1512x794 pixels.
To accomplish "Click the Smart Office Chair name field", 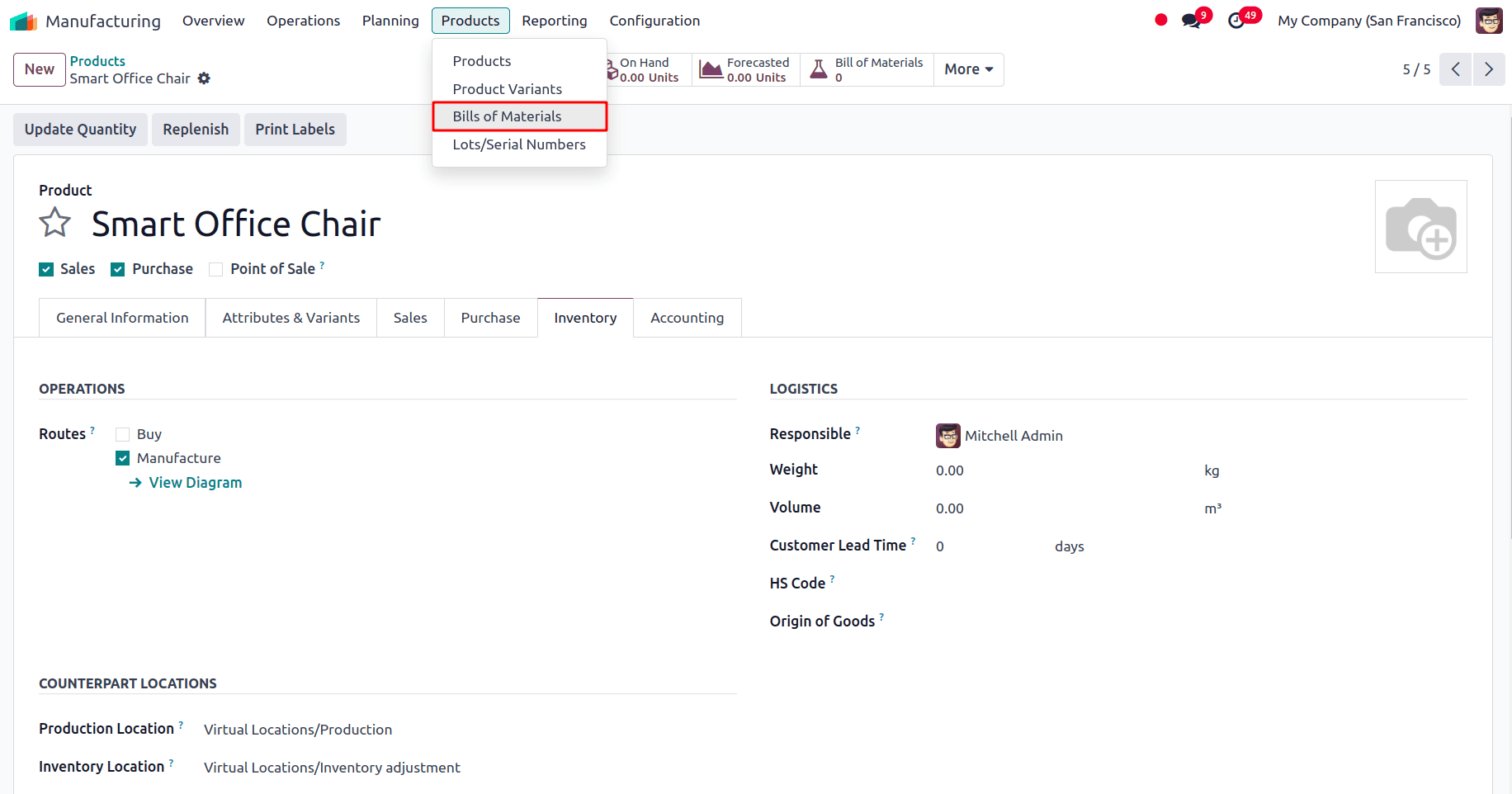I will click(236, 223).
